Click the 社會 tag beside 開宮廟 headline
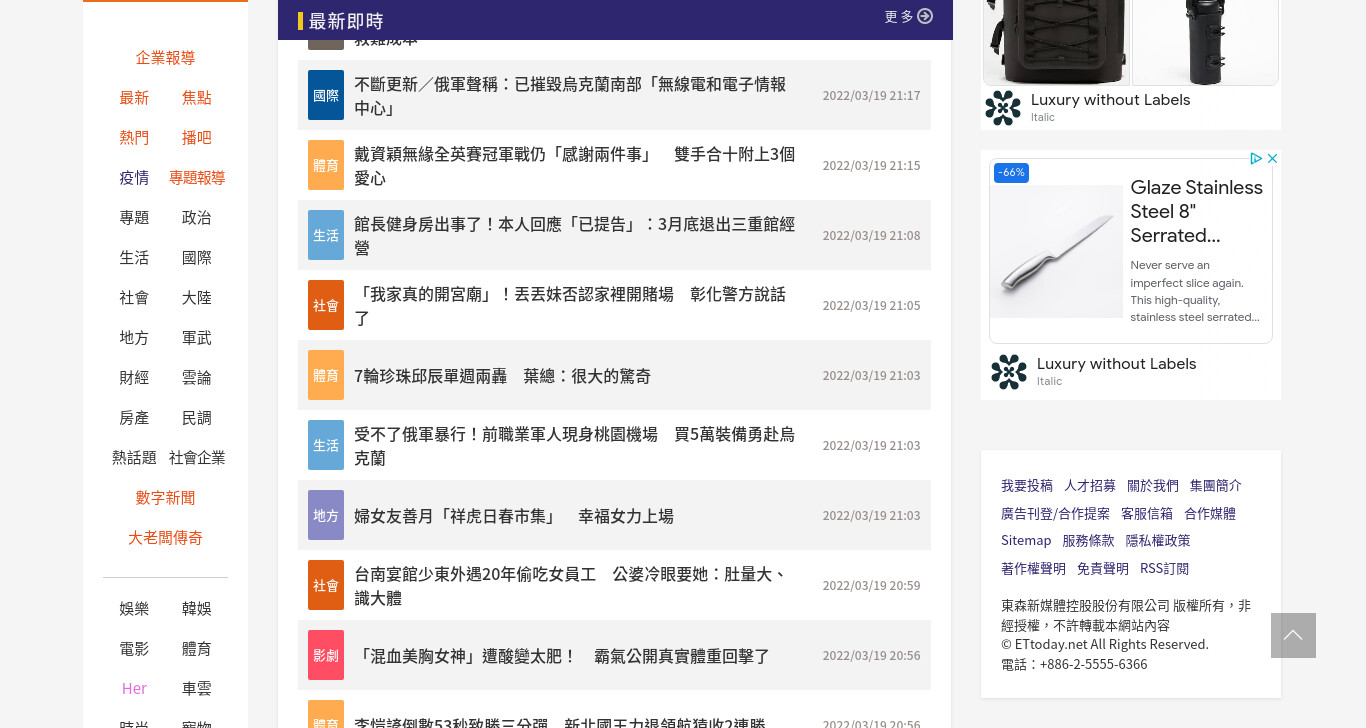 click(326, 305)
